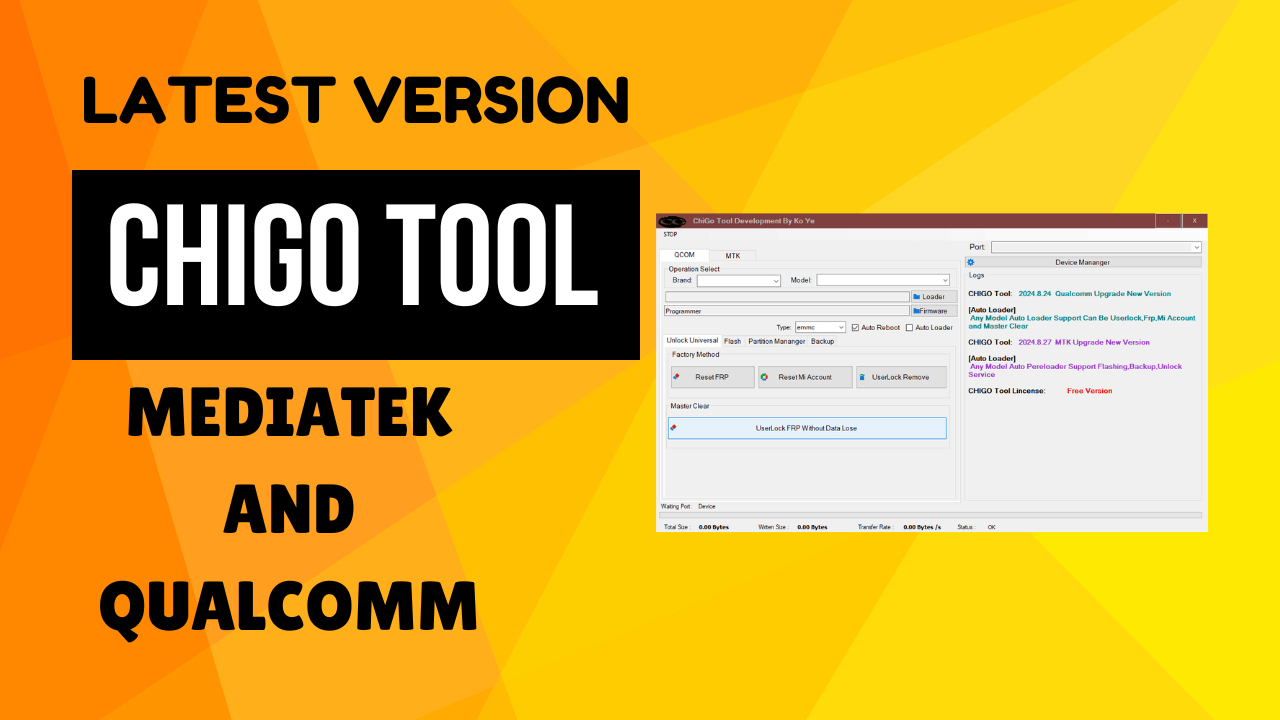The height and width of the screenshot is (720, 1280).
Task: Click the Reset Mi Account circular icon
Action: pos(764,377)
